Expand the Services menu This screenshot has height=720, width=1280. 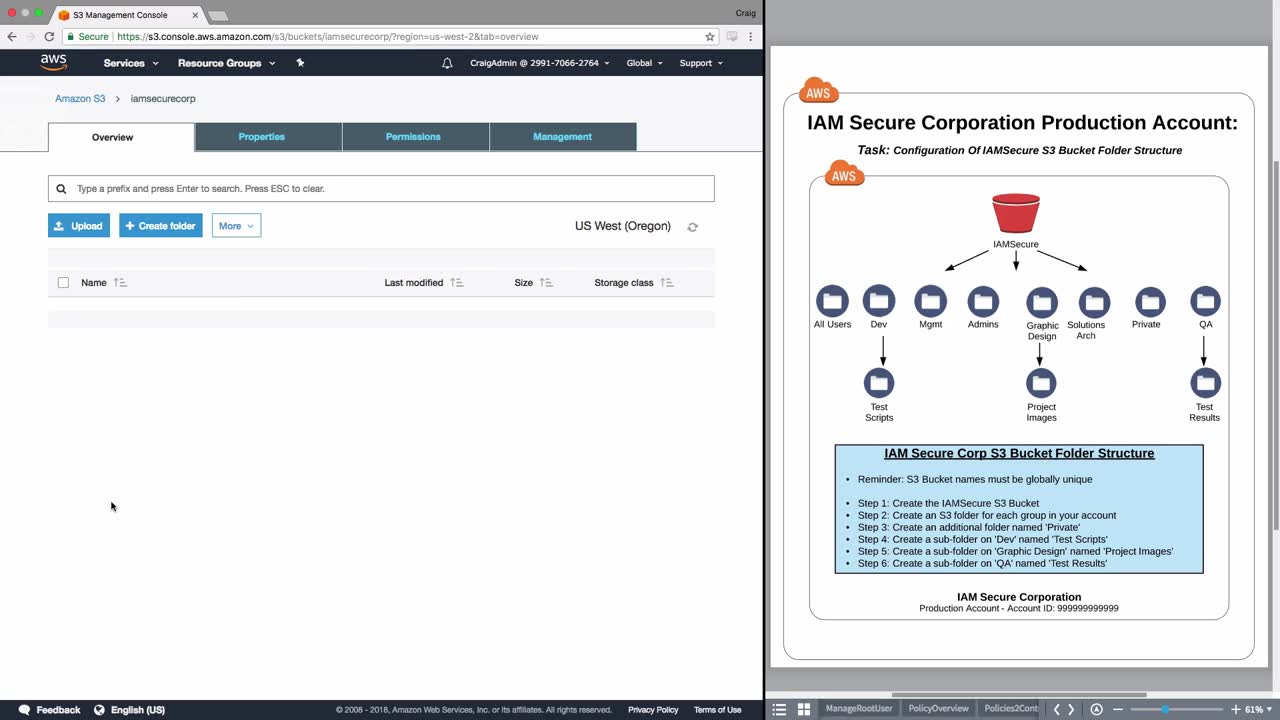tap(131, 63)
